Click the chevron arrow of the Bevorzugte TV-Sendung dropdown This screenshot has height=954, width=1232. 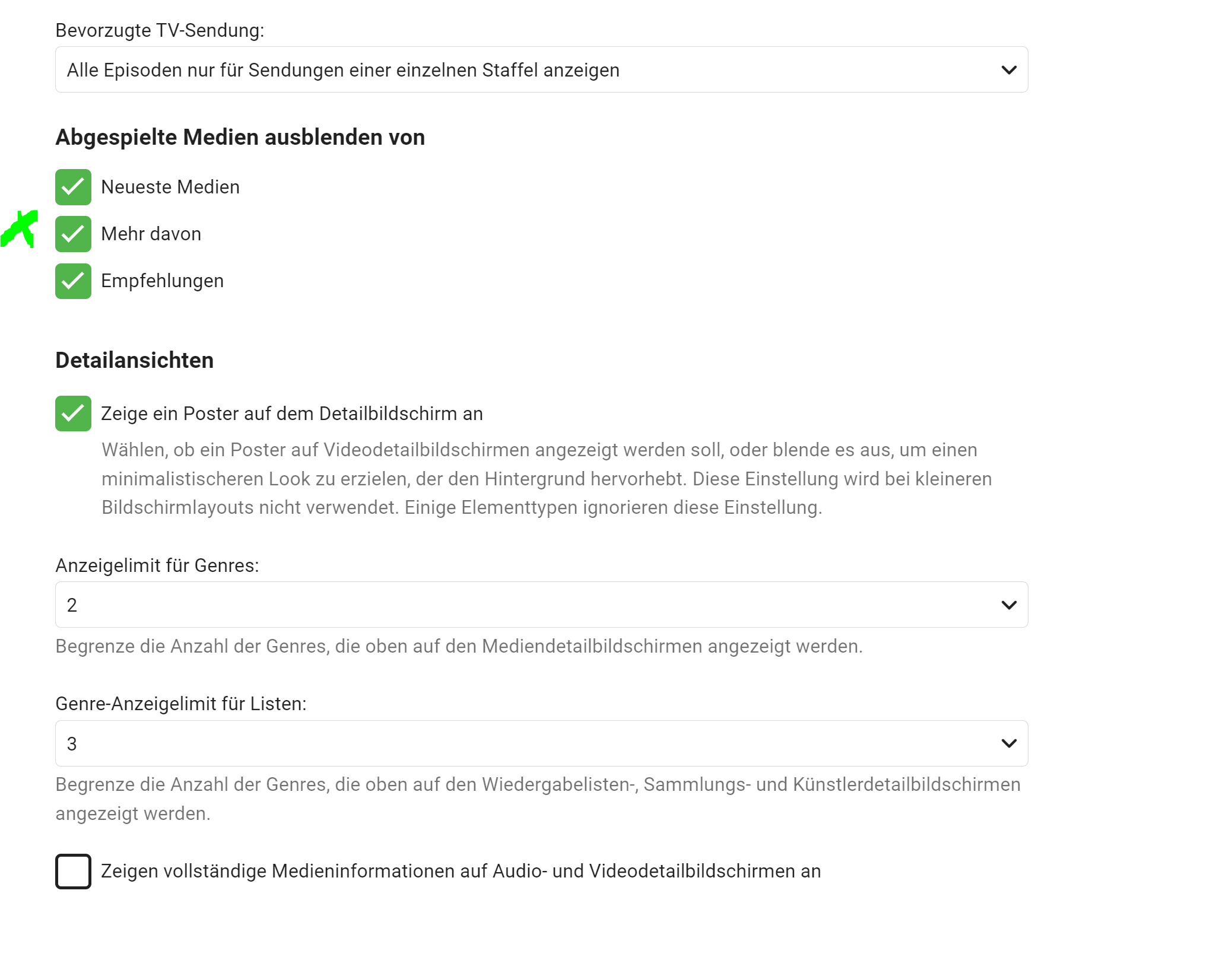[x=1008, y=70]
